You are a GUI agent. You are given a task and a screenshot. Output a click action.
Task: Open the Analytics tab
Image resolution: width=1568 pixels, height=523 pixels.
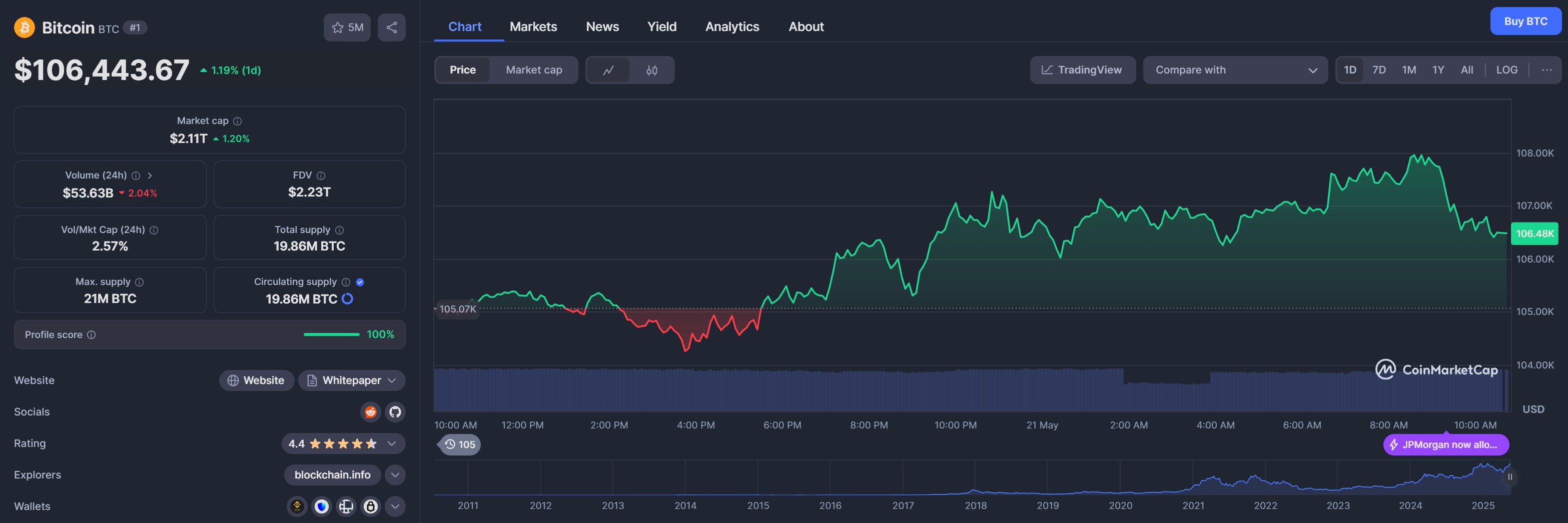tap(731, 27)
